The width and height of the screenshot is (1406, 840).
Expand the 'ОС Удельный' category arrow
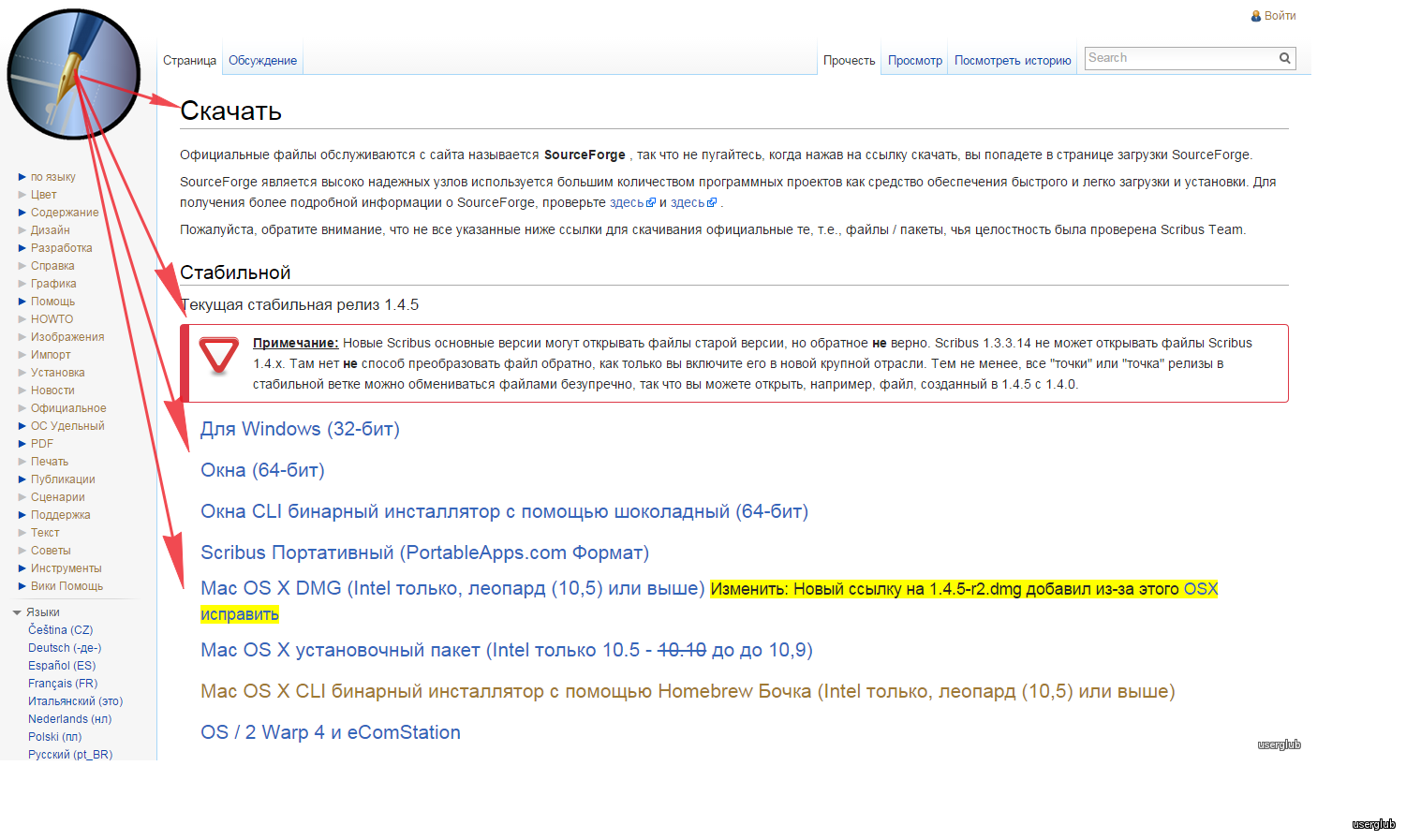click(x=22, y=426)
